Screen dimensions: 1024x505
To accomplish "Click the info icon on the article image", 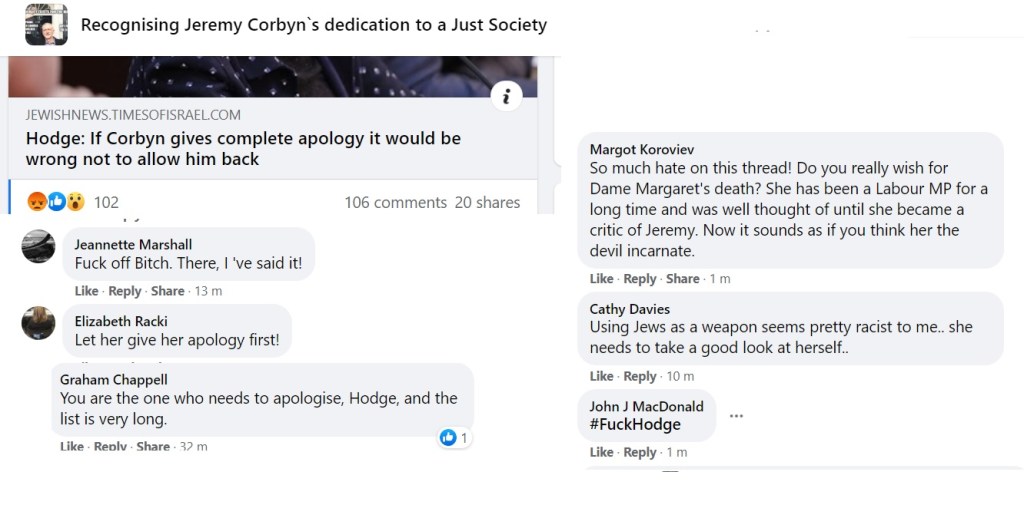I will tap(507, 96).
